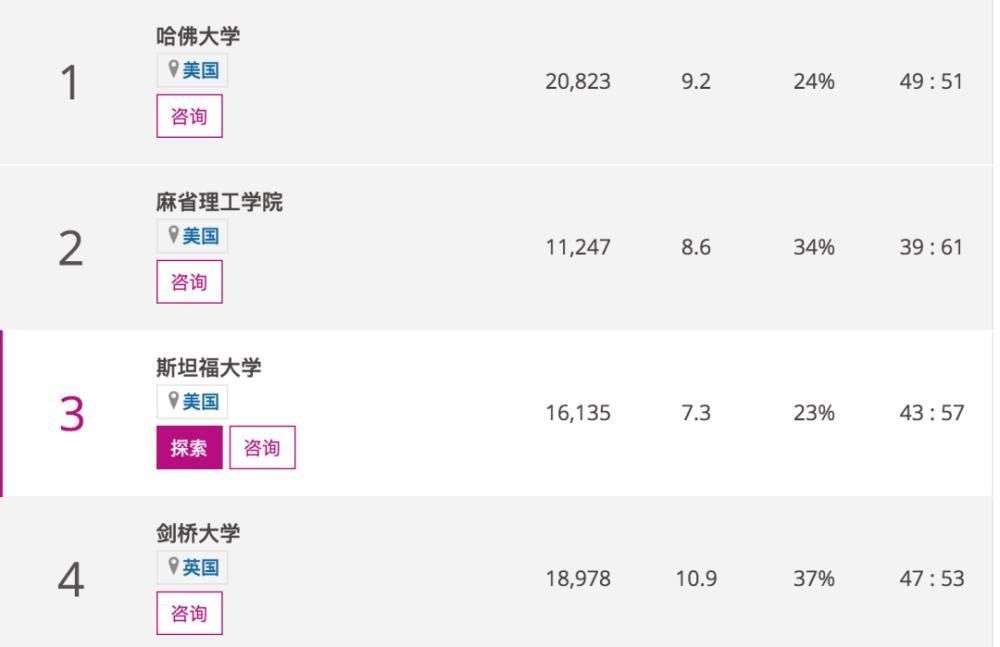Viewport: 1000px width, 647px height.
Task: Click the 咨询 button for 剑桥大学
Action: pyautogui.click(x=189, y=612)
